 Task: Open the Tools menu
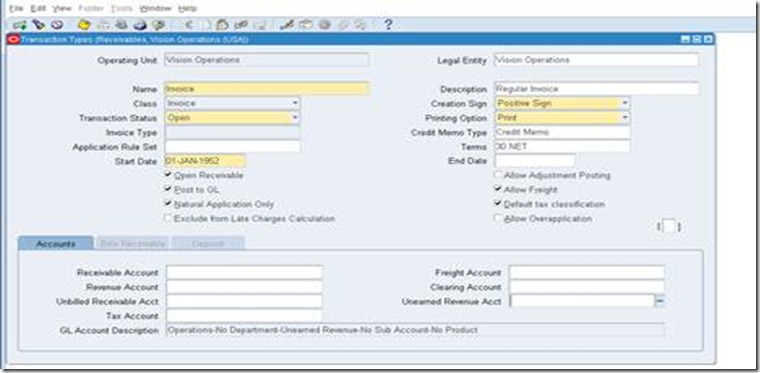121,8
